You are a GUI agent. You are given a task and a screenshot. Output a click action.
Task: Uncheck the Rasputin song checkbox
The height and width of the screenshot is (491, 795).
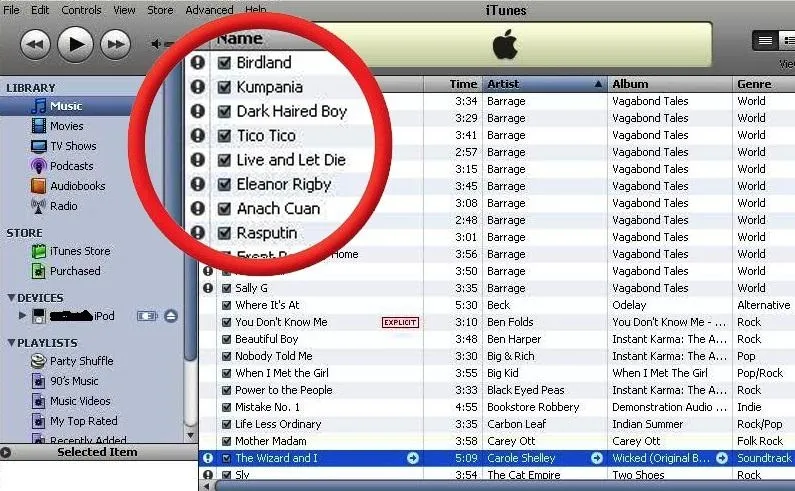coord(224,233)
